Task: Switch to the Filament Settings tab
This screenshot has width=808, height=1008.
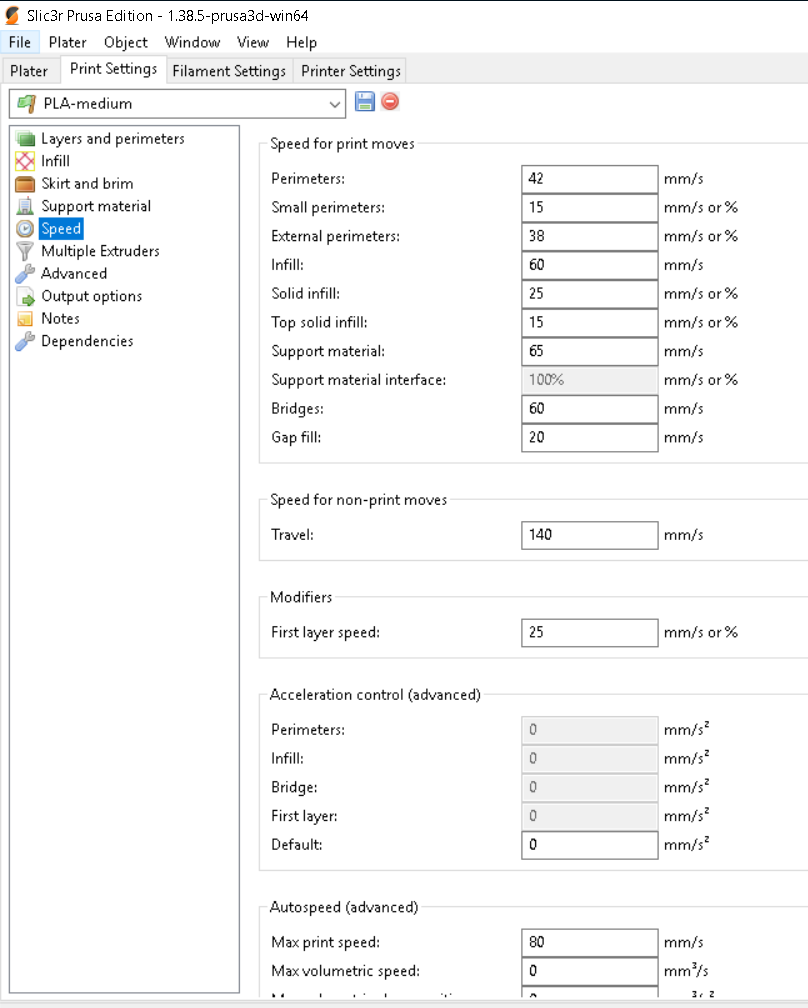Action: 229,71
